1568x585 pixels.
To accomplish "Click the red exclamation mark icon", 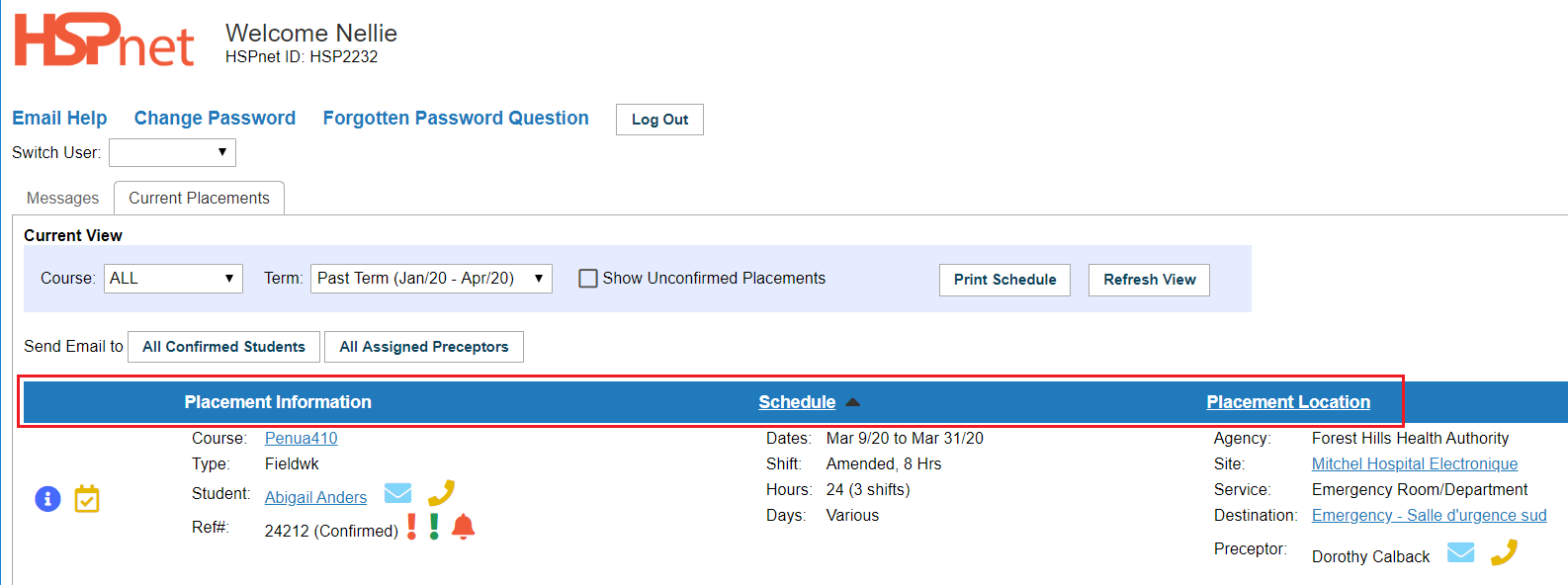I will 411,527.
